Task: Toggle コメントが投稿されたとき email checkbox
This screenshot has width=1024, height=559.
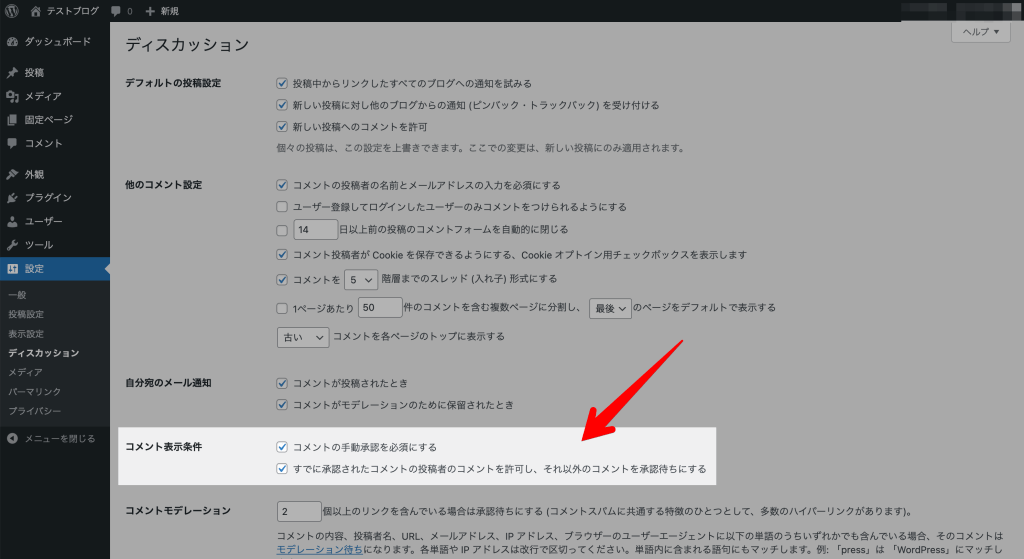Action: pos(282,383)
